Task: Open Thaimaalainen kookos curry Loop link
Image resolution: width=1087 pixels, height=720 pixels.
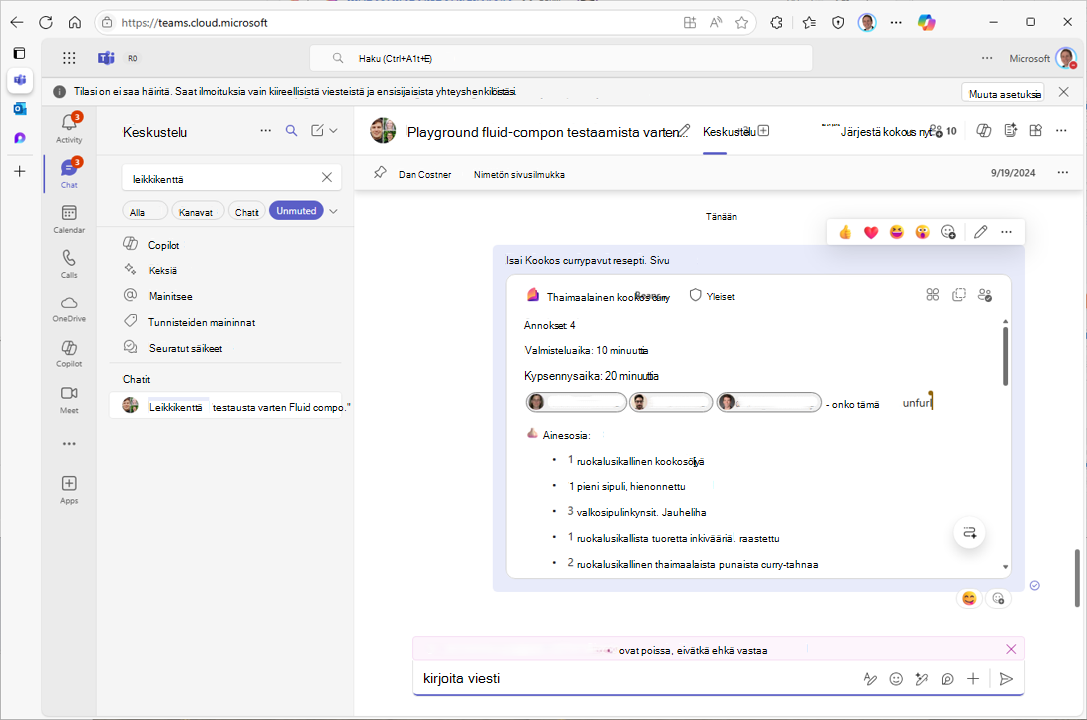Action: click(x=608, y=297)
